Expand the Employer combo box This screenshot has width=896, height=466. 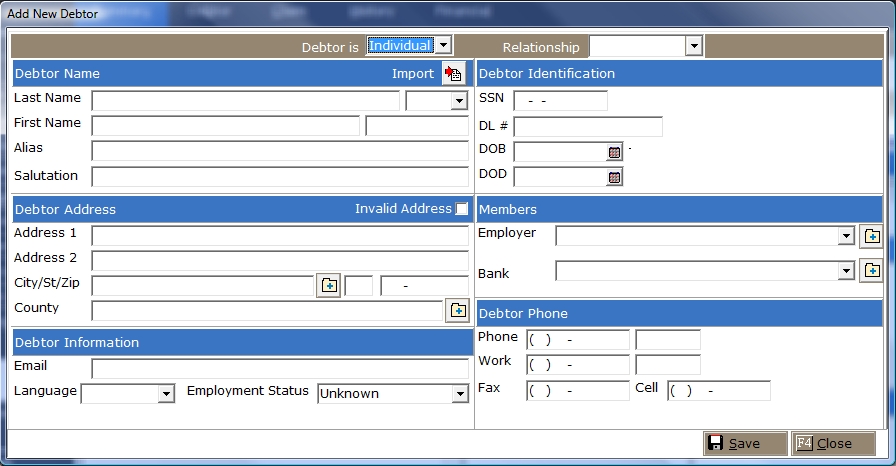[x=846, y=236]
